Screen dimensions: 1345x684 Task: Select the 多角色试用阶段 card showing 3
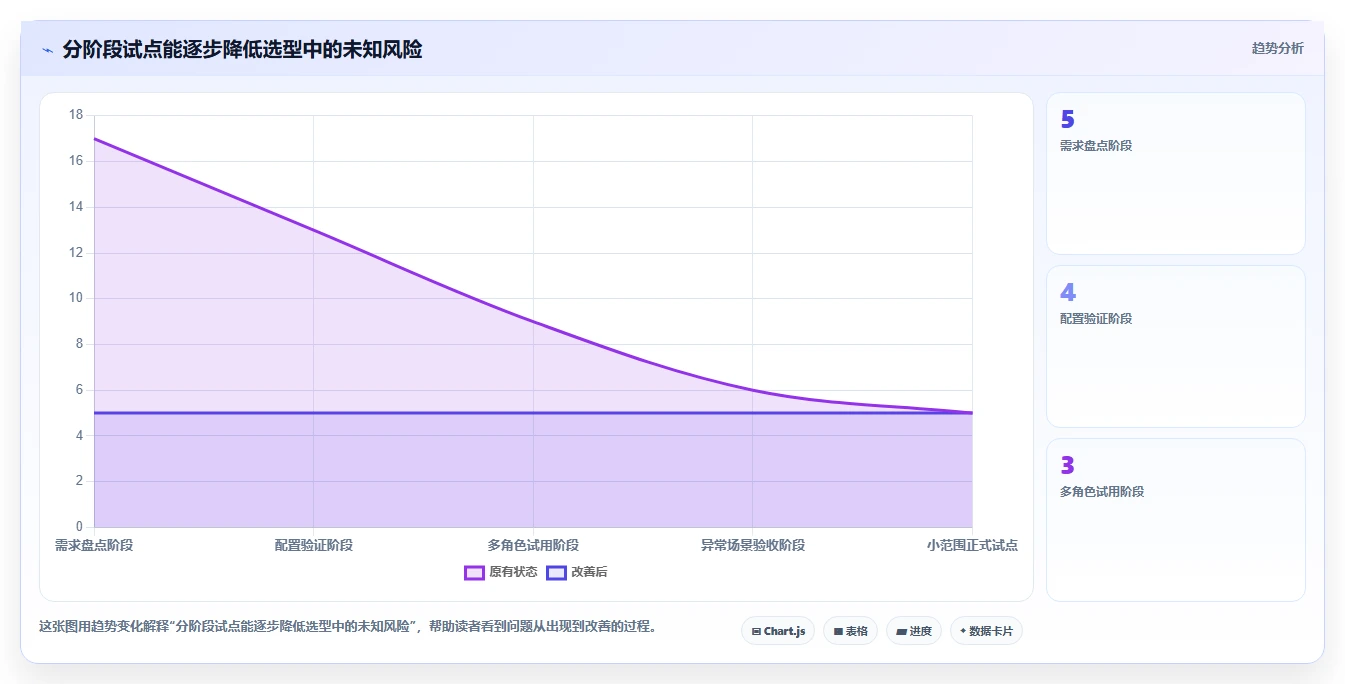(x=1176, y=520)
